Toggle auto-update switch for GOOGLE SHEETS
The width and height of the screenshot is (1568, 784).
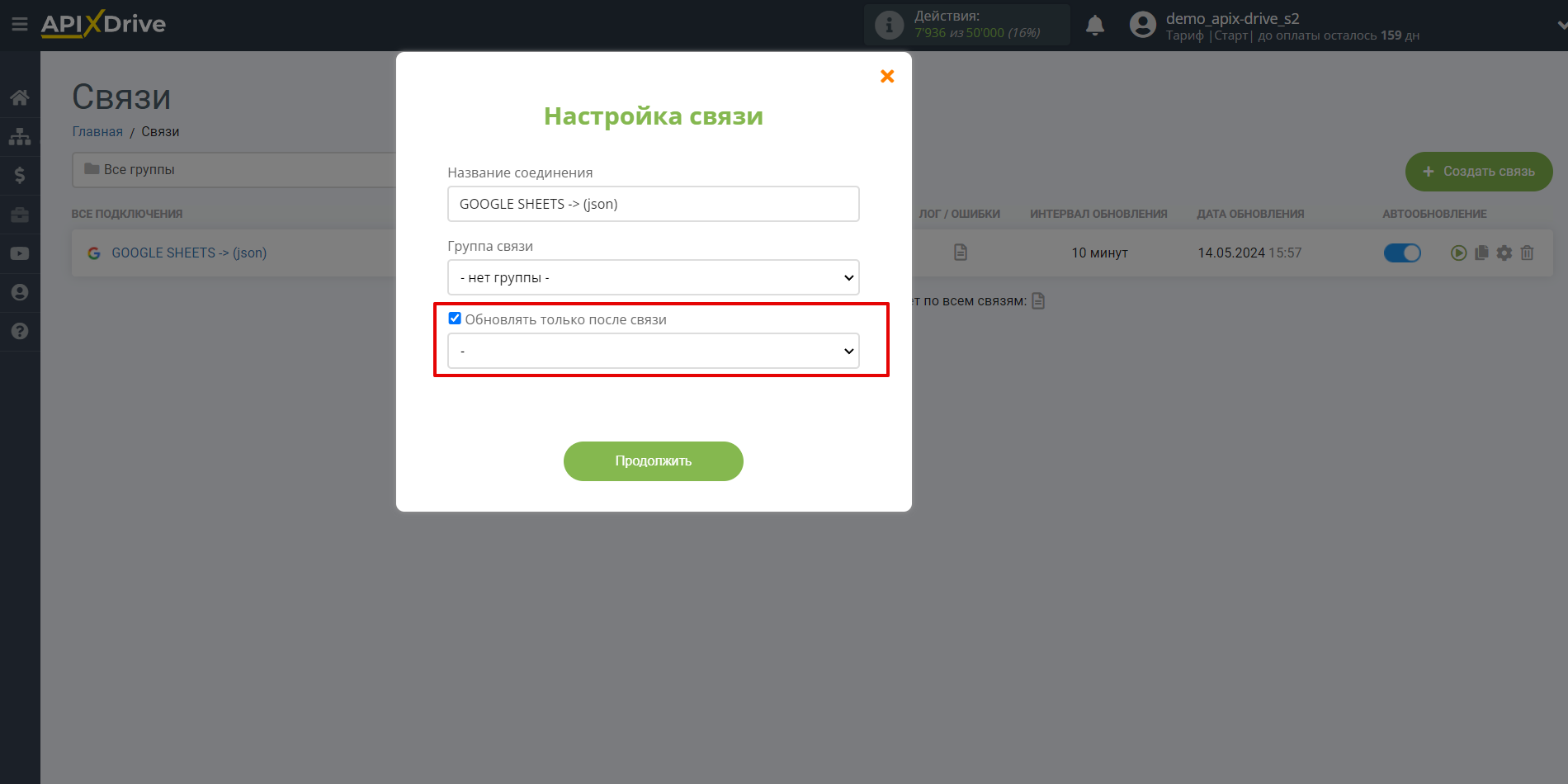coord(1402,253)
